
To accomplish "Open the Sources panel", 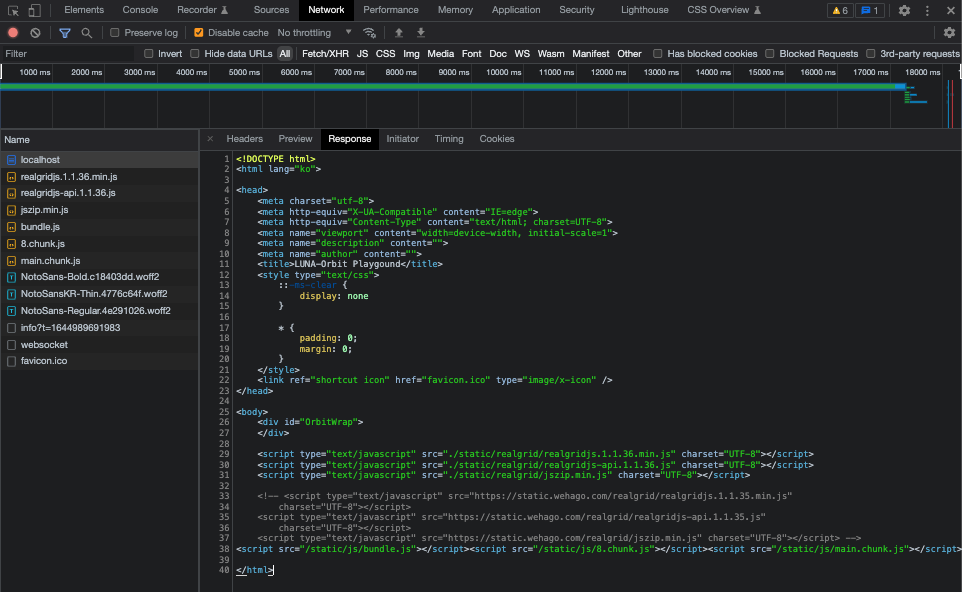I will point(271,10).
